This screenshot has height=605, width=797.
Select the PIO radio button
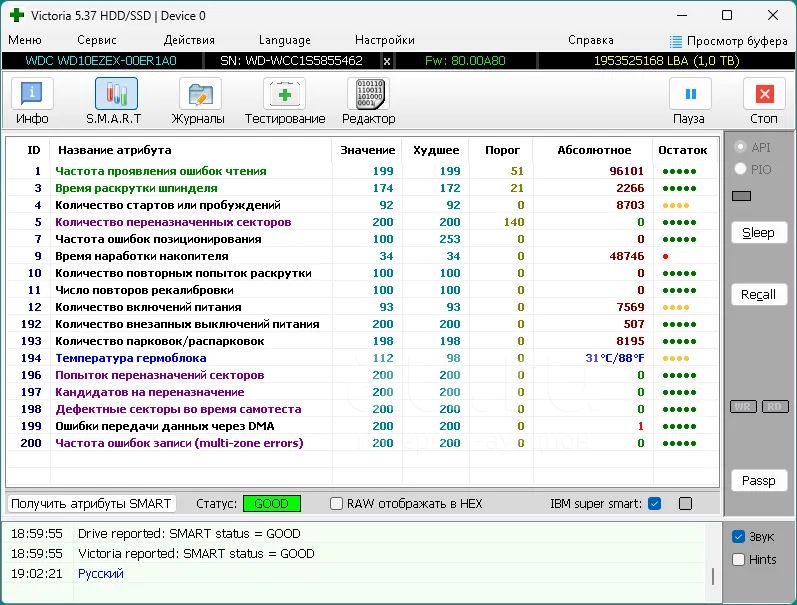coord(741,168)
